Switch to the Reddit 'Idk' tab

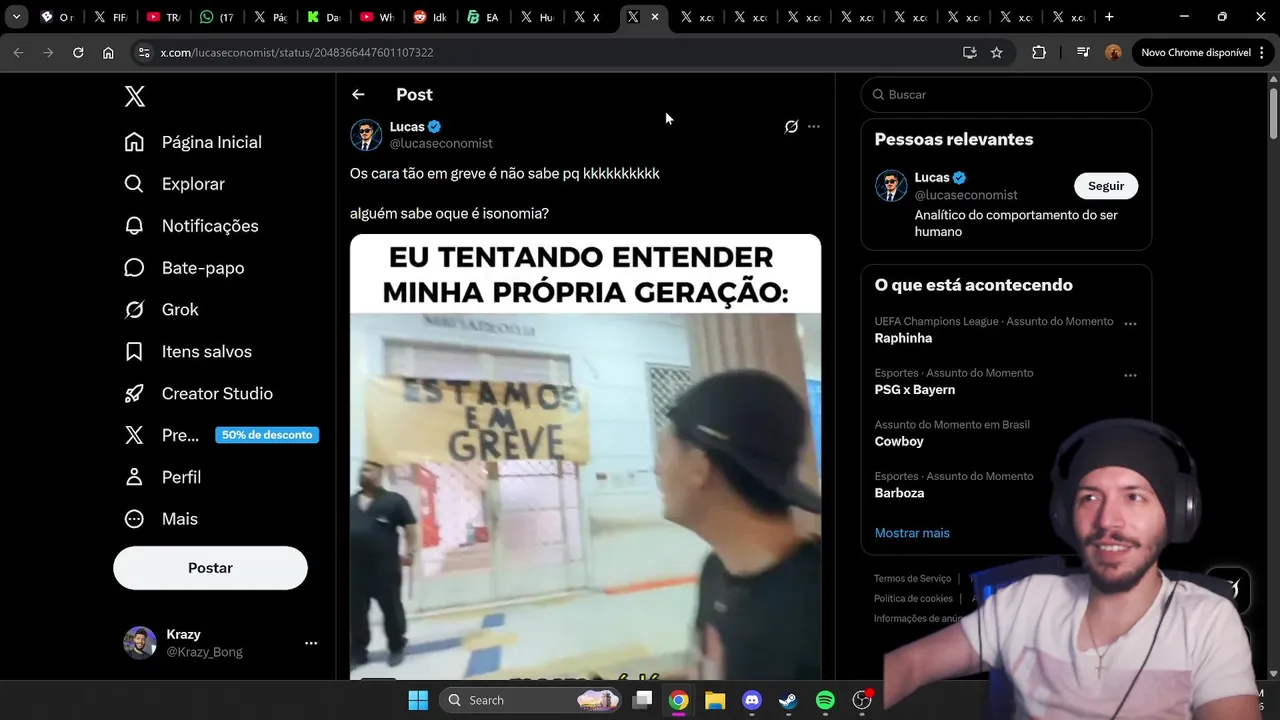(430, 17)
